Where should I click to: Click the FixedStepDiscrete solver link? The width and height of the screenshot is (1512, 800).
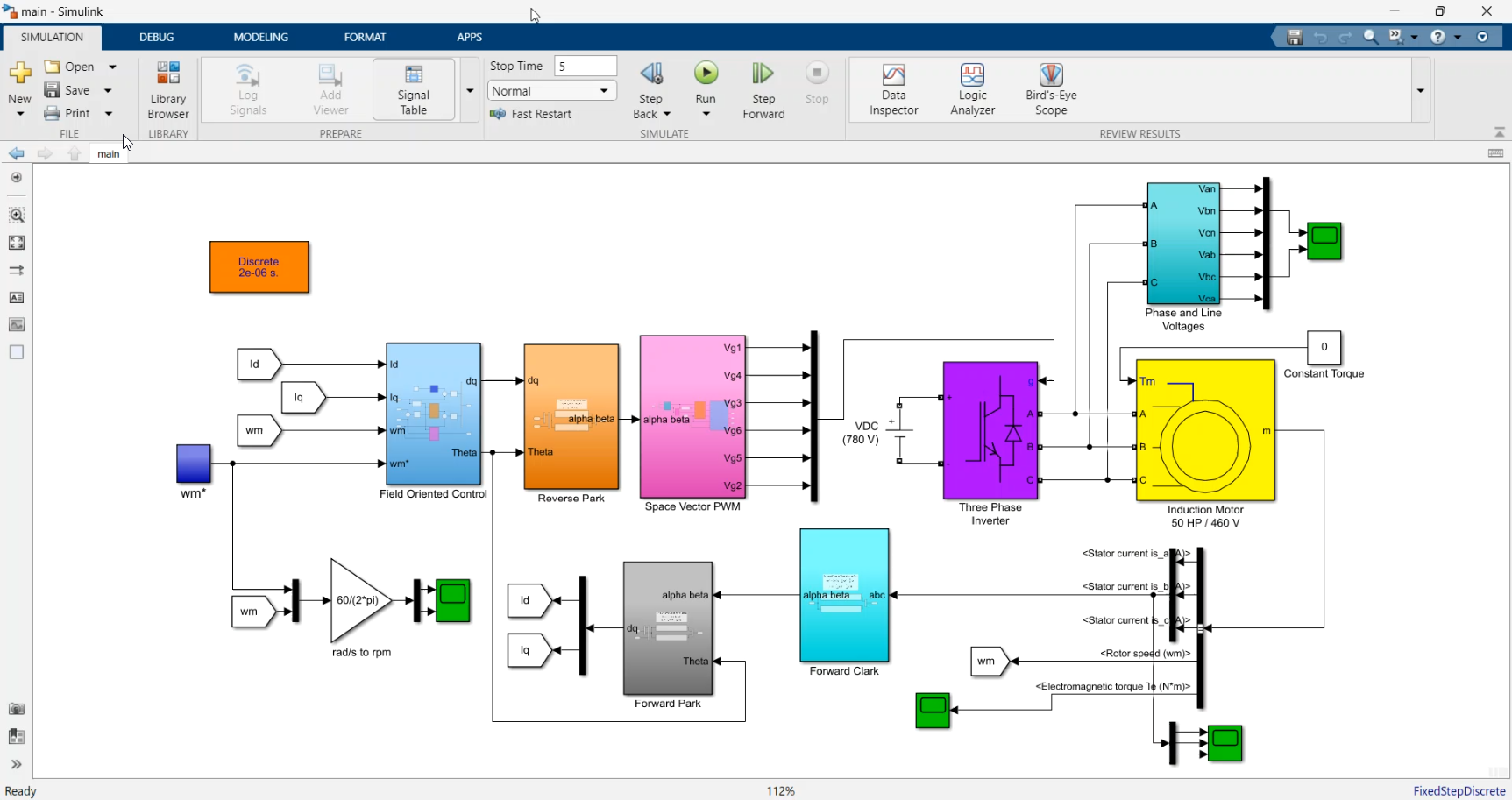[1459, 791]
